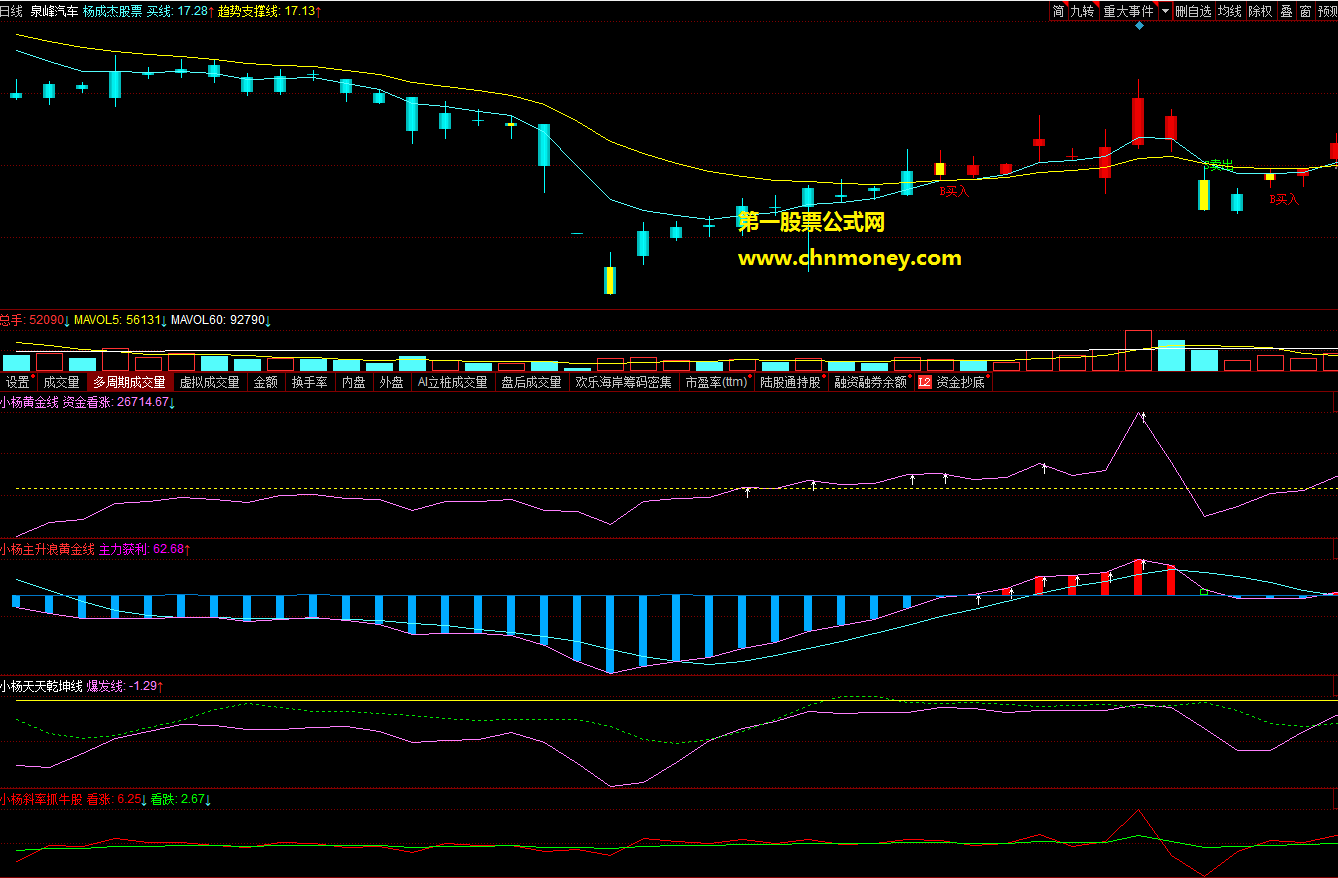Viewport: 1338px width, 878px height.
Task: Open the L2 资金抄底 tab
Action: (x=953, y=382)
